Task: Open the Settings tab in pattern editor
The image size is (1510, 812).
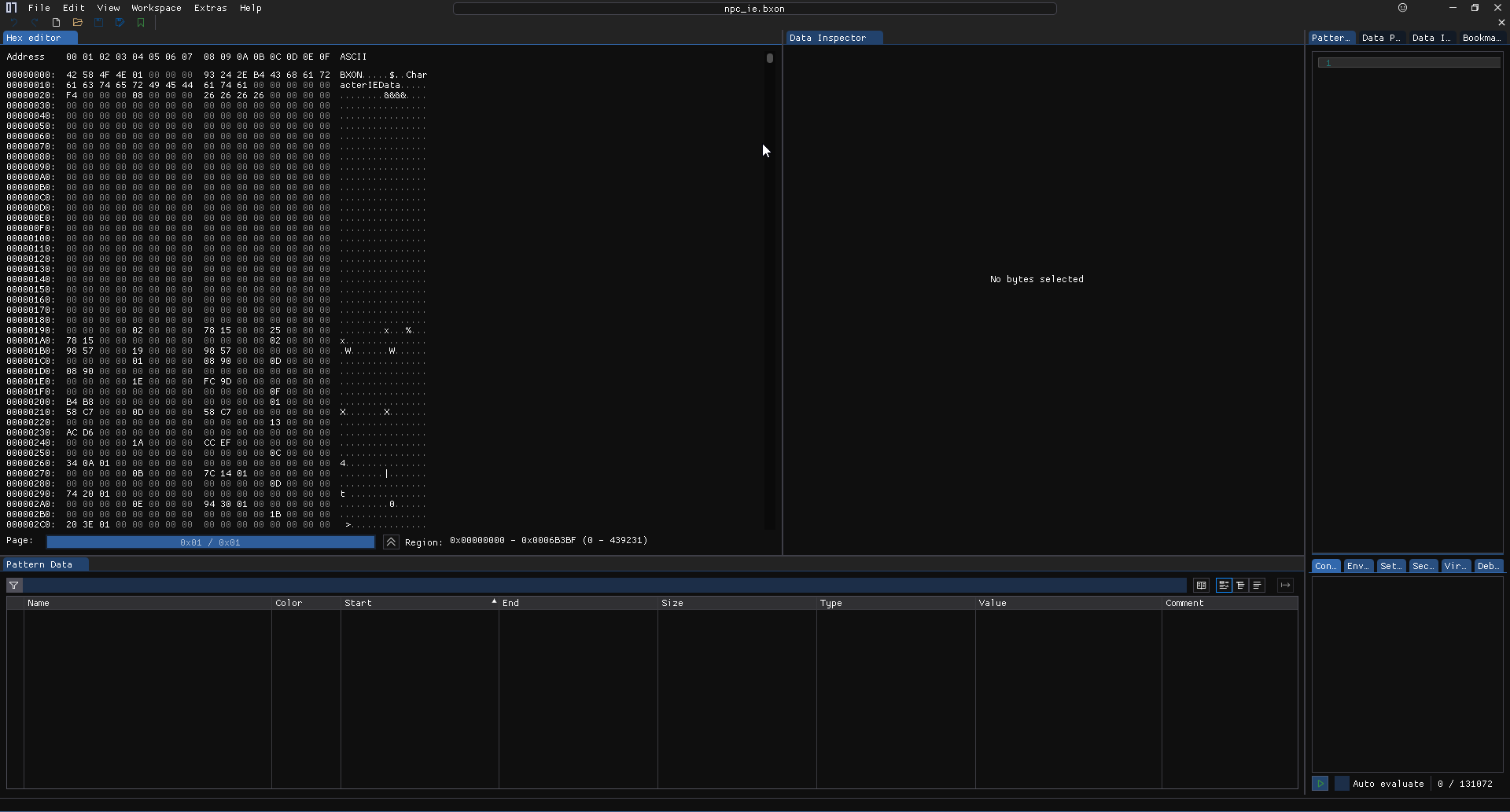Action: click(x=1391, y=566)
